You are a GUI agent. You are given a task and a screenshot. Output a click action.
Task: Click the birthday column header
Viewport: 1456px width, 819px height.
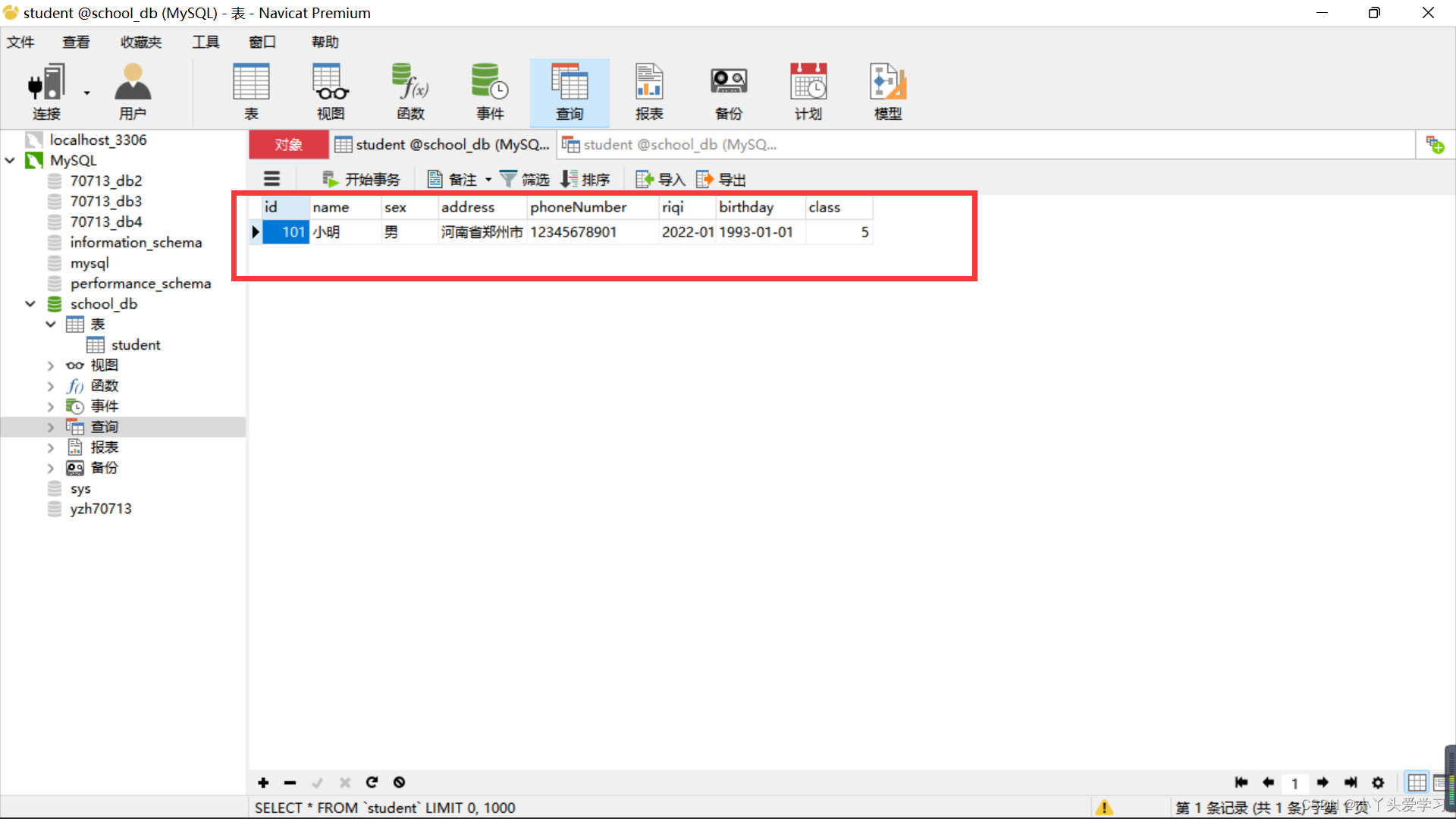point(760,207)
